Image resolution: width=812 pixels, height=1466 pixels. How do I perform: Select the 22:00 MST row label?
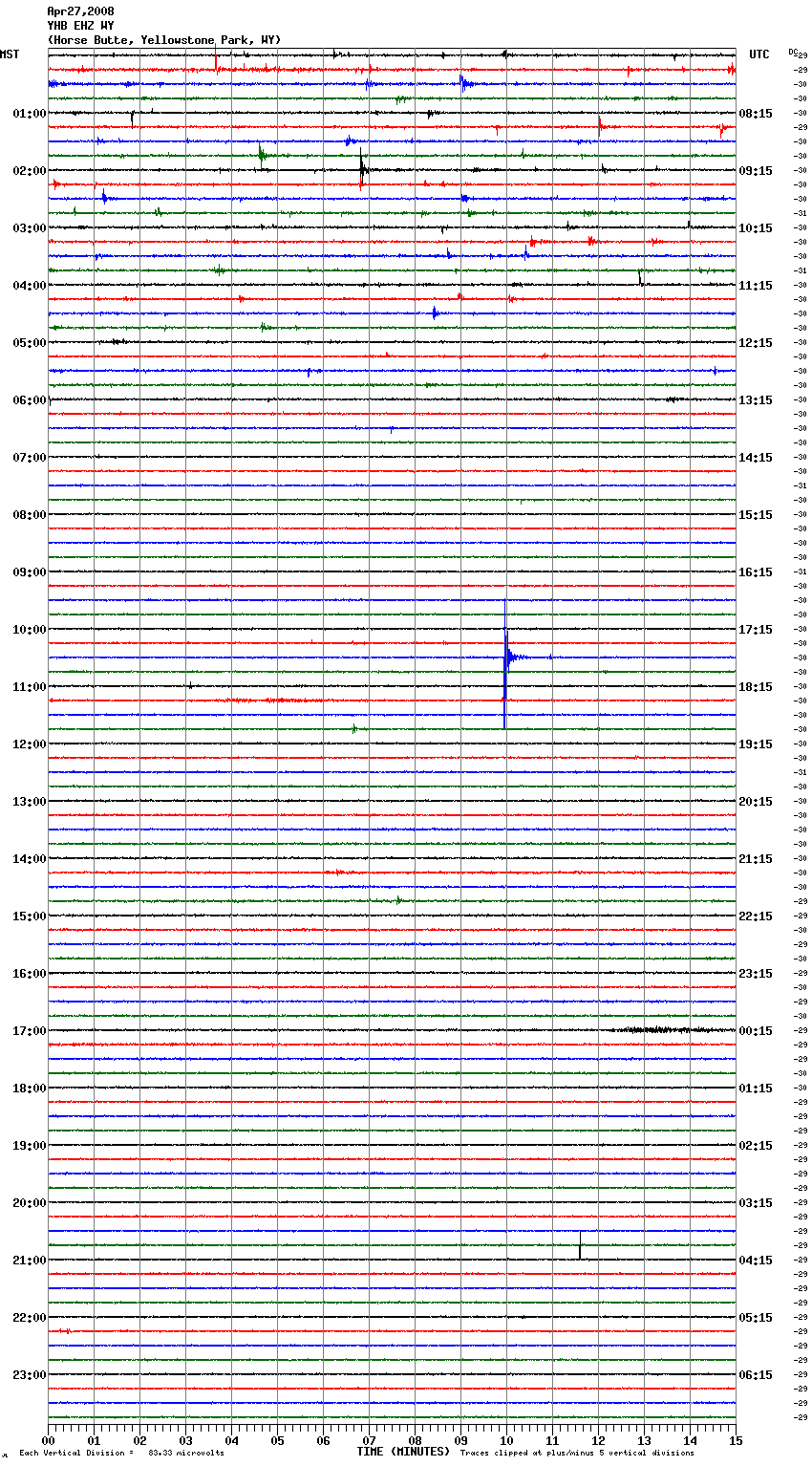30,1318
